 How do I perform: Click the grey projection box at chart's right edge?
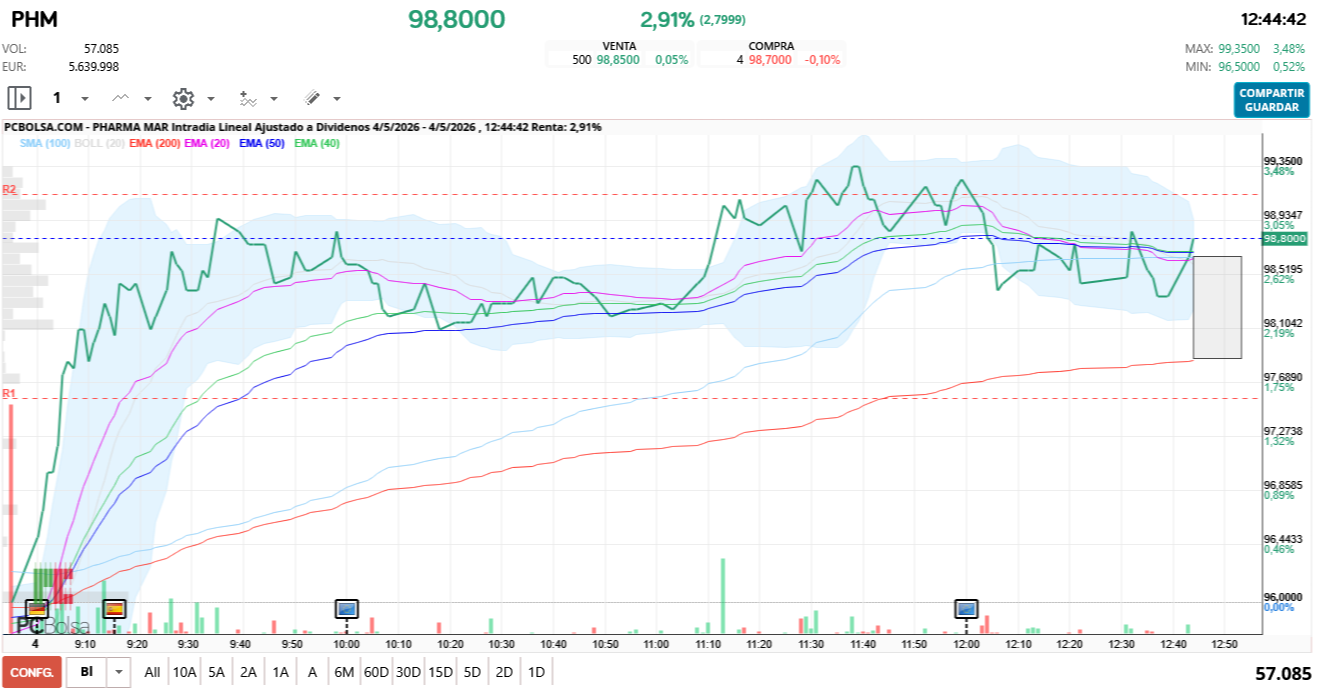(x=1217, y=307)
